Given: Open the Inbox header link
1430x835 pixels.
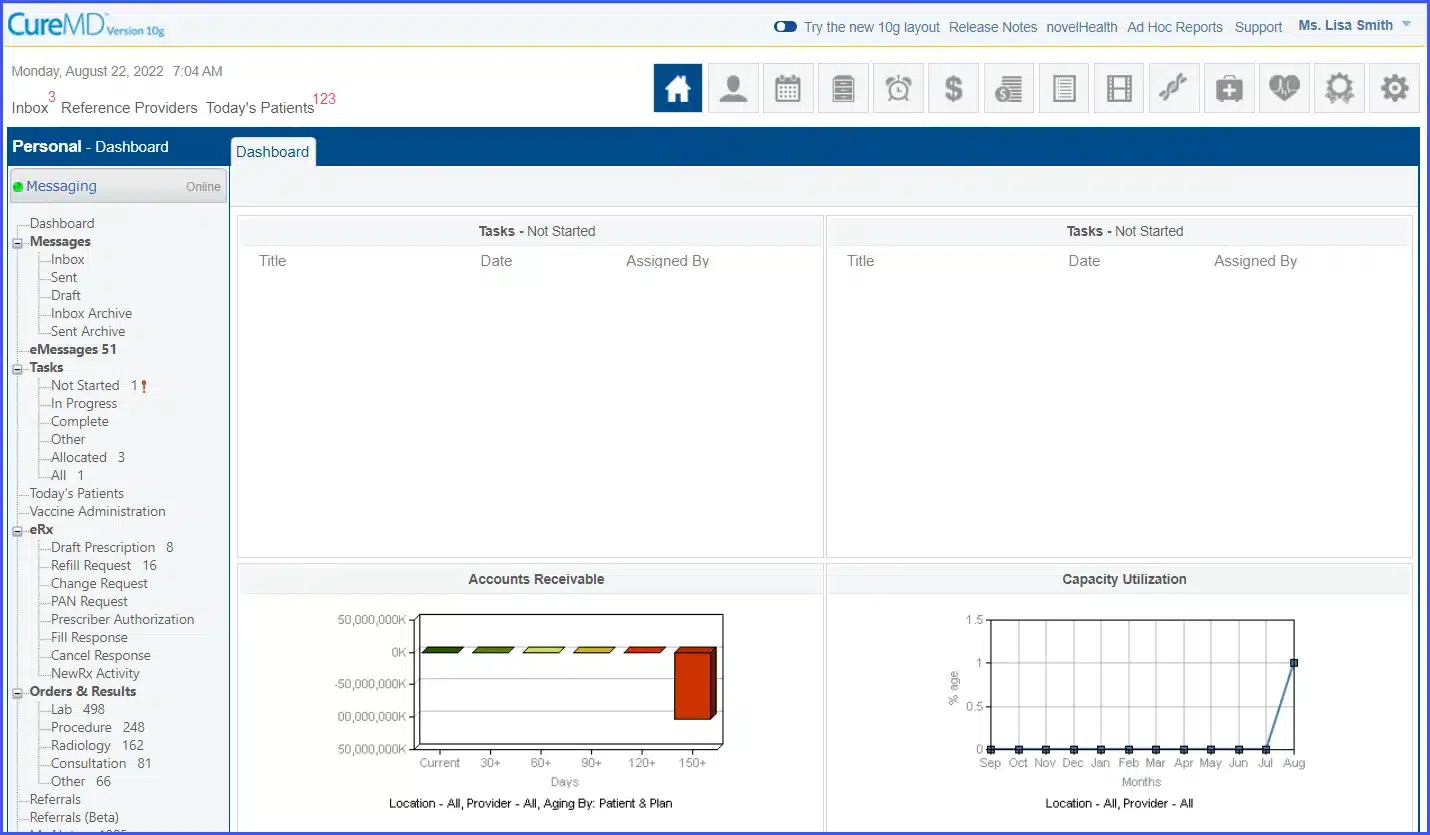Looking at the screenshot, I should [x=30, y=107].
